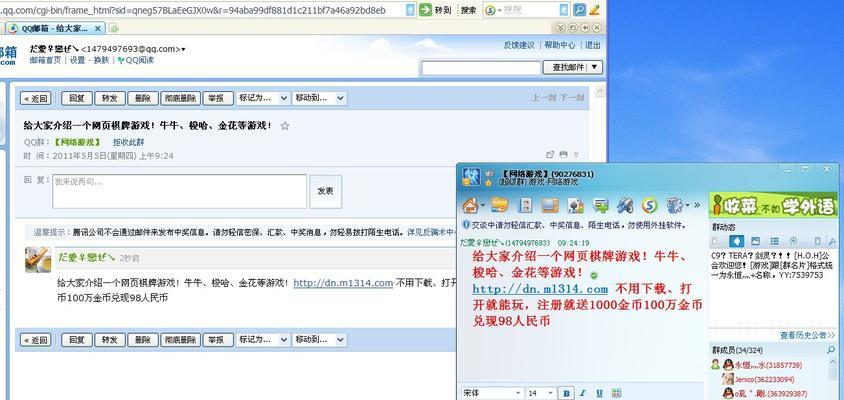Click the QQ group avatar in chat title
The height and width of the screenshot is (400, 844).
pyautogui.click(x=471, y=177)
